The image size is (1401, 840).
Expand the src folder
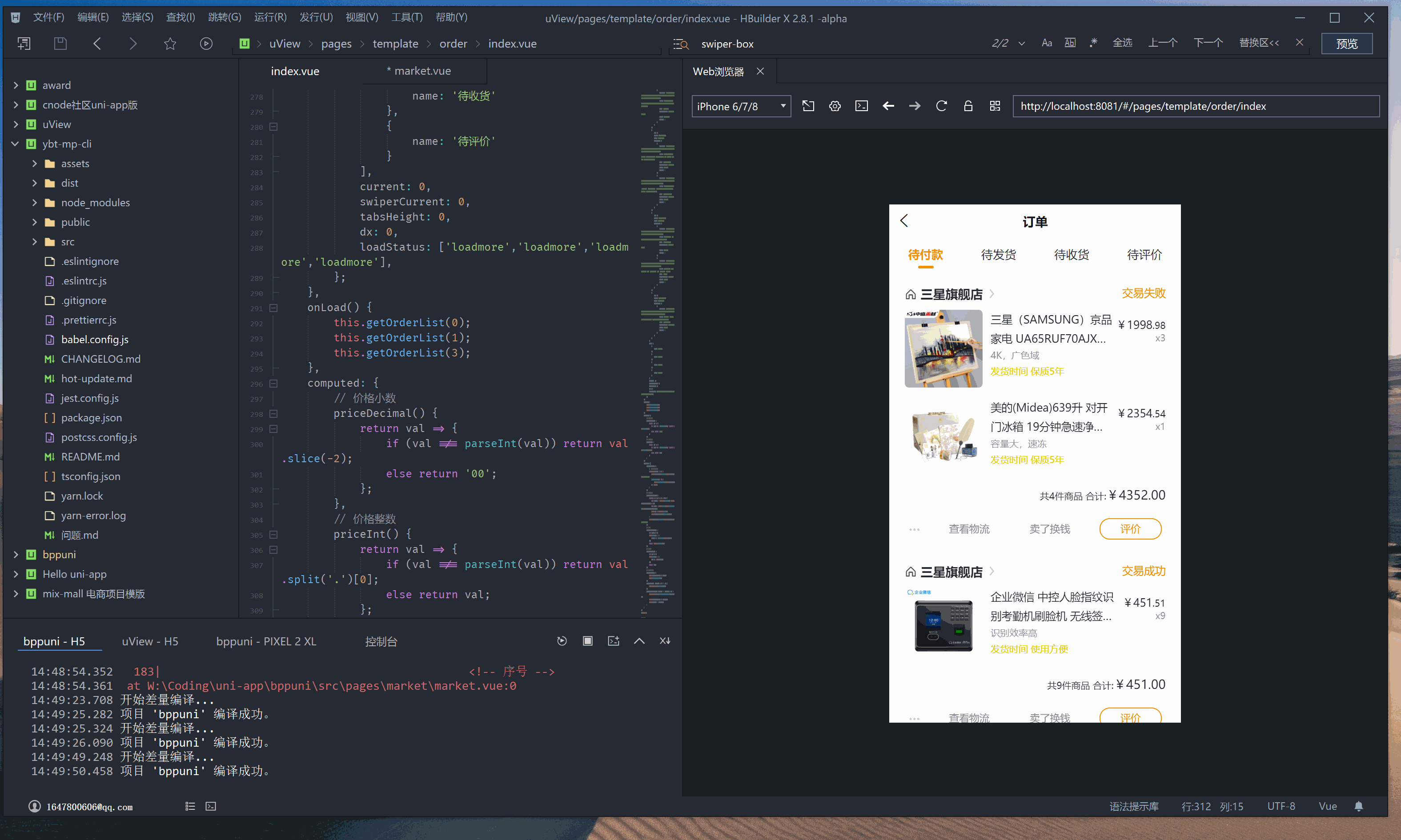point(35,242)
